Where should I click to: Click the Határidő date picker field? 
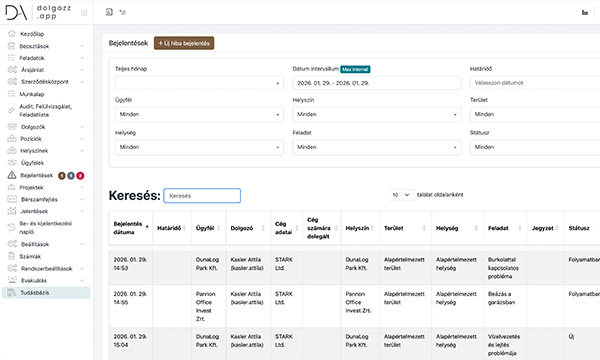tap(535, 83)
